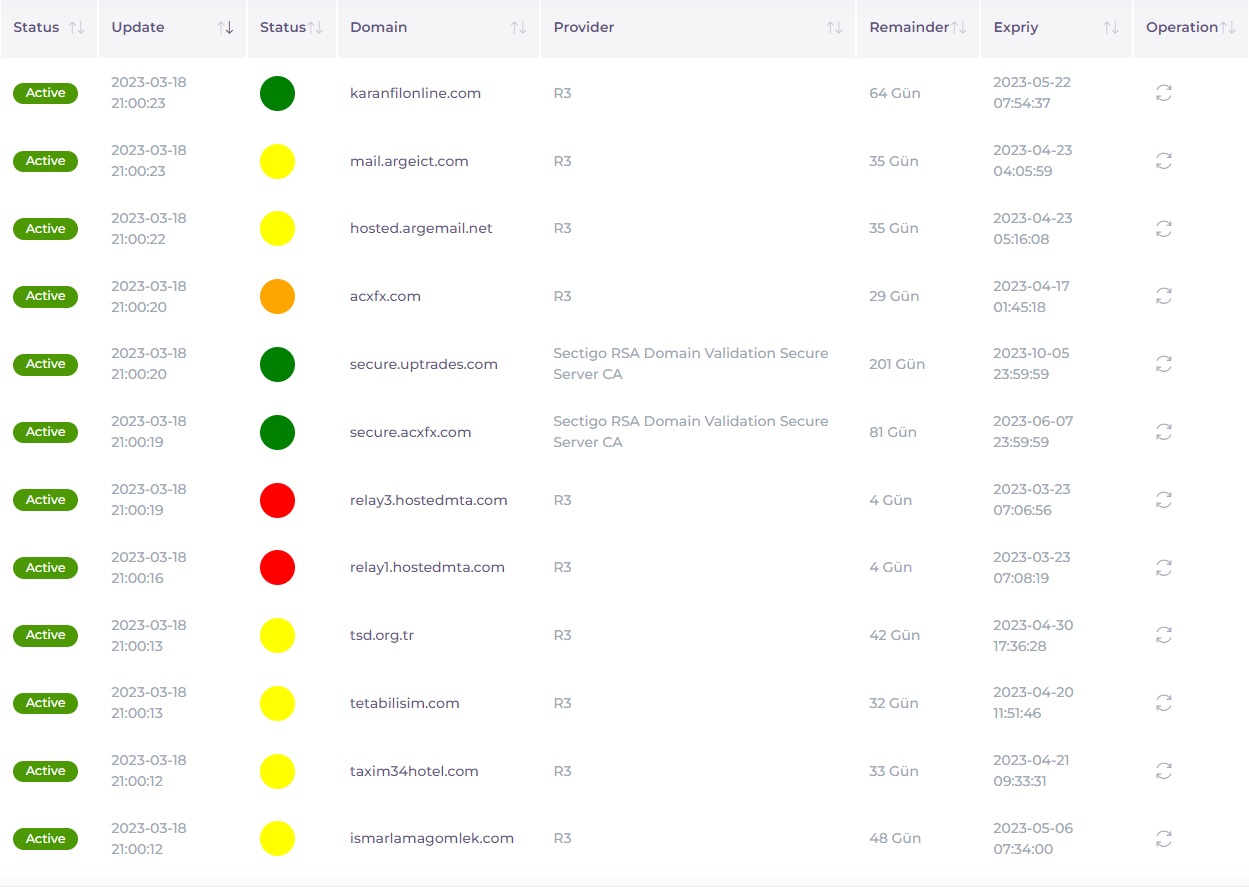1249x888 pixels.
Task: Refresh secure.uptrades.com certificate status
Action: point(1163,364)
